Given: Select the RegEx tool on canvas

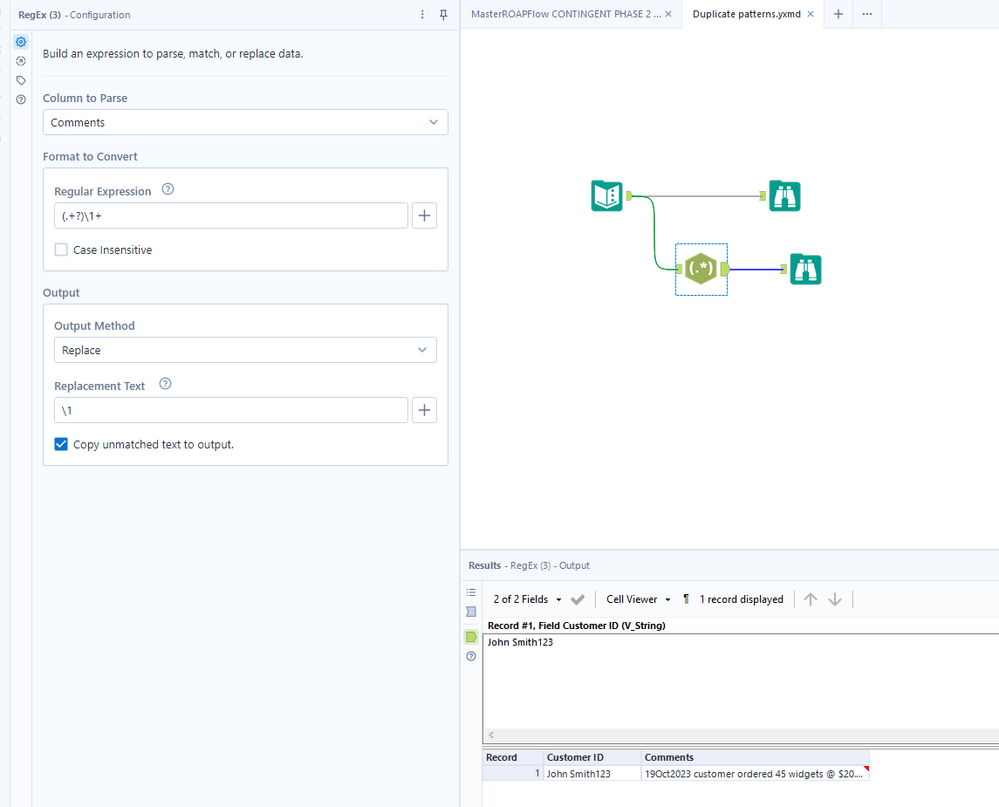Looking at the screenshot, I should click(701, 269).
